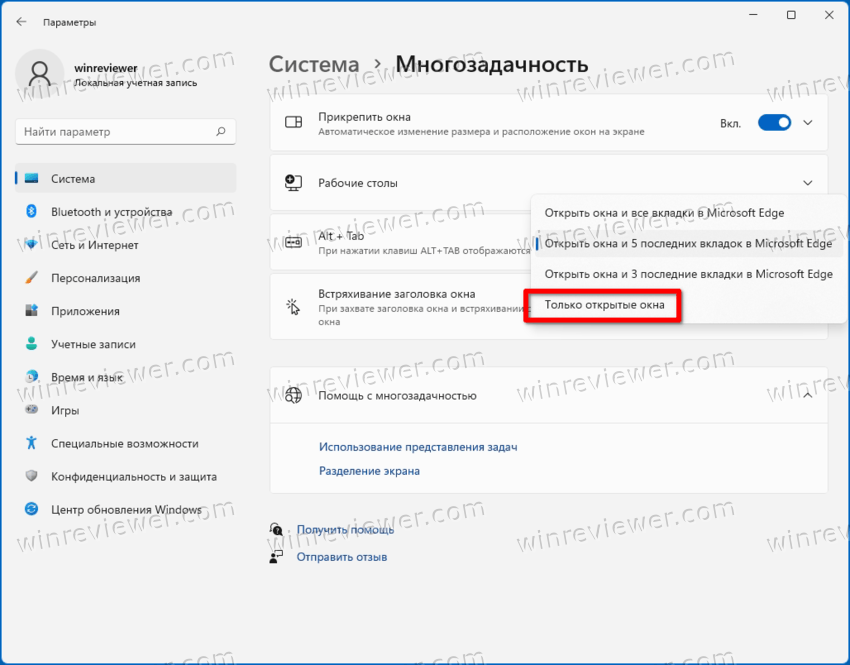
Task: Select the 3 последние вкладки option
Action: pos(688,274)
